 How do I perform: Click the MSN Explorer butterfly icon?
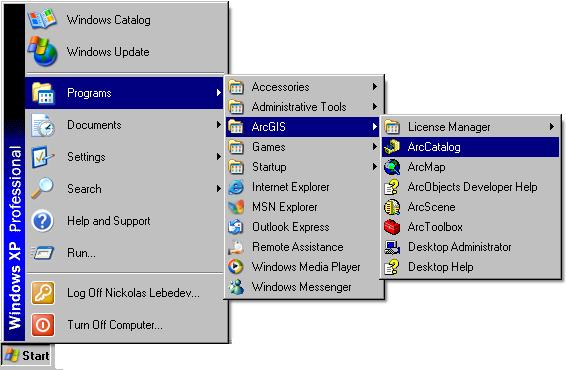tap(236, 207)
